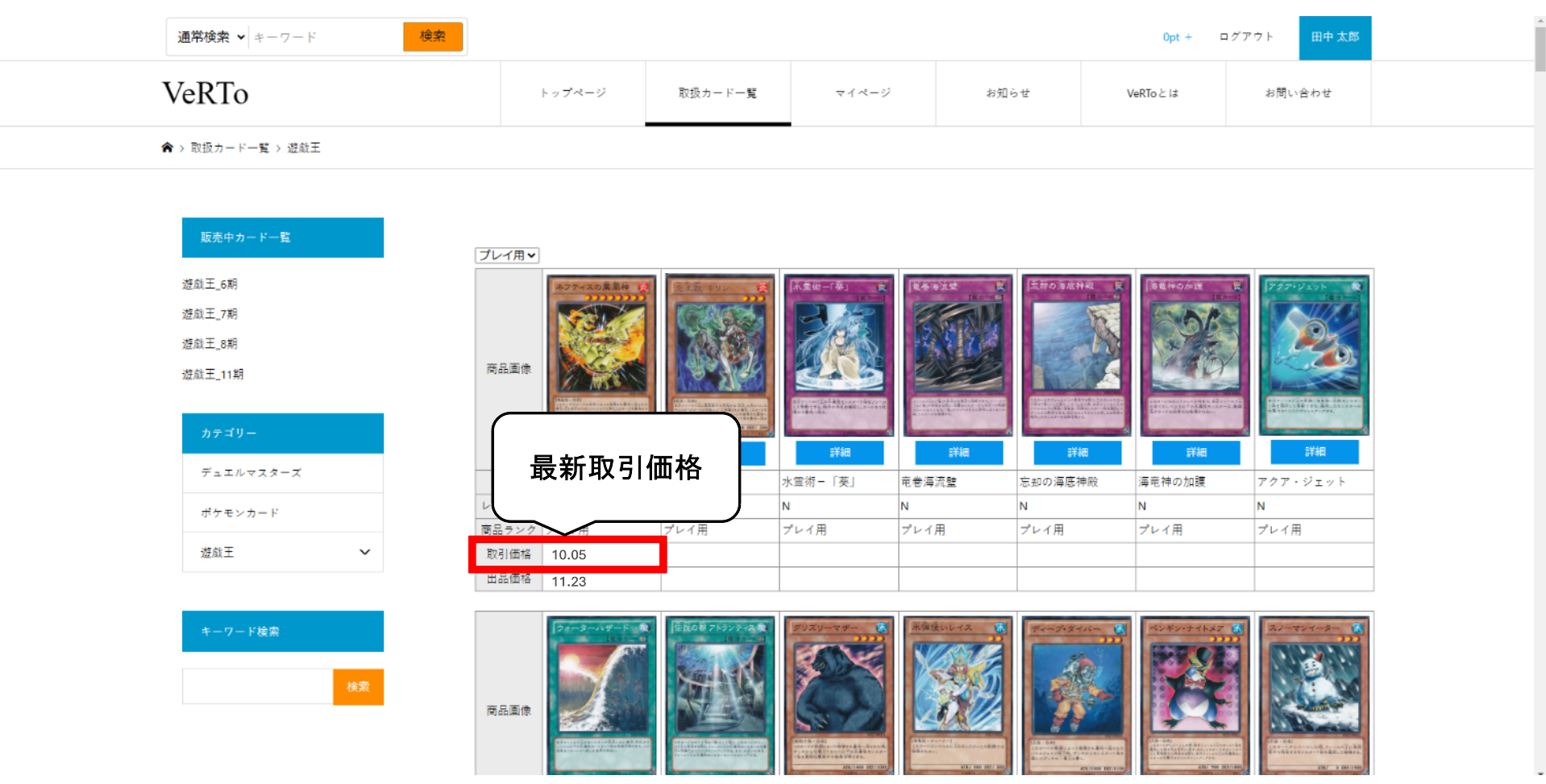Expand the 遊戯王 category chevron
1546x784 pixels.
[364, 552]
